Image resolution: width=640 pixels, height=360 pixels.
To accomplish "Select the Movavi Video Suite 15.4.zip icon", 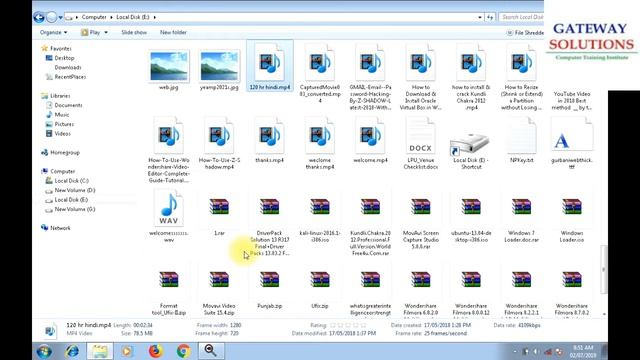I will [x=219, y=280].
